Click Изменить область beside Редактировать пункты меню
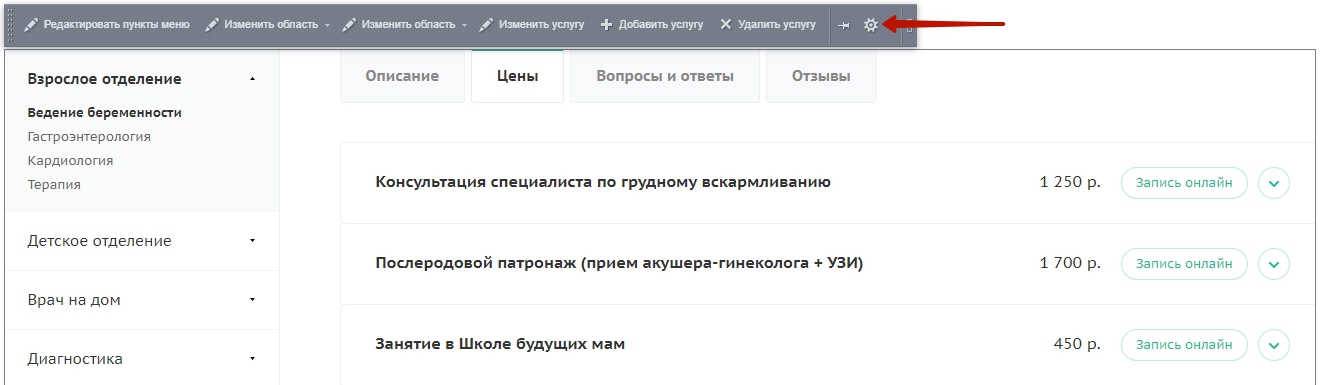 (262, 24)
